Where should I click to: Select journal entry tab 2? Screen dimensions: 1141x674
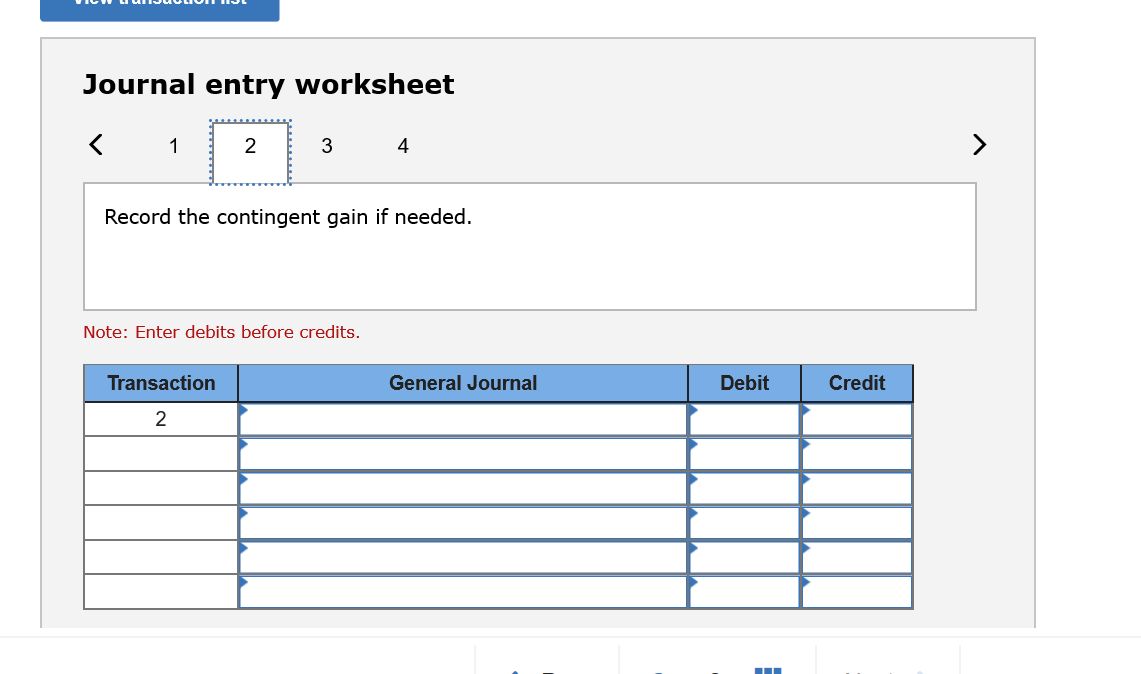tap(250, 152)
